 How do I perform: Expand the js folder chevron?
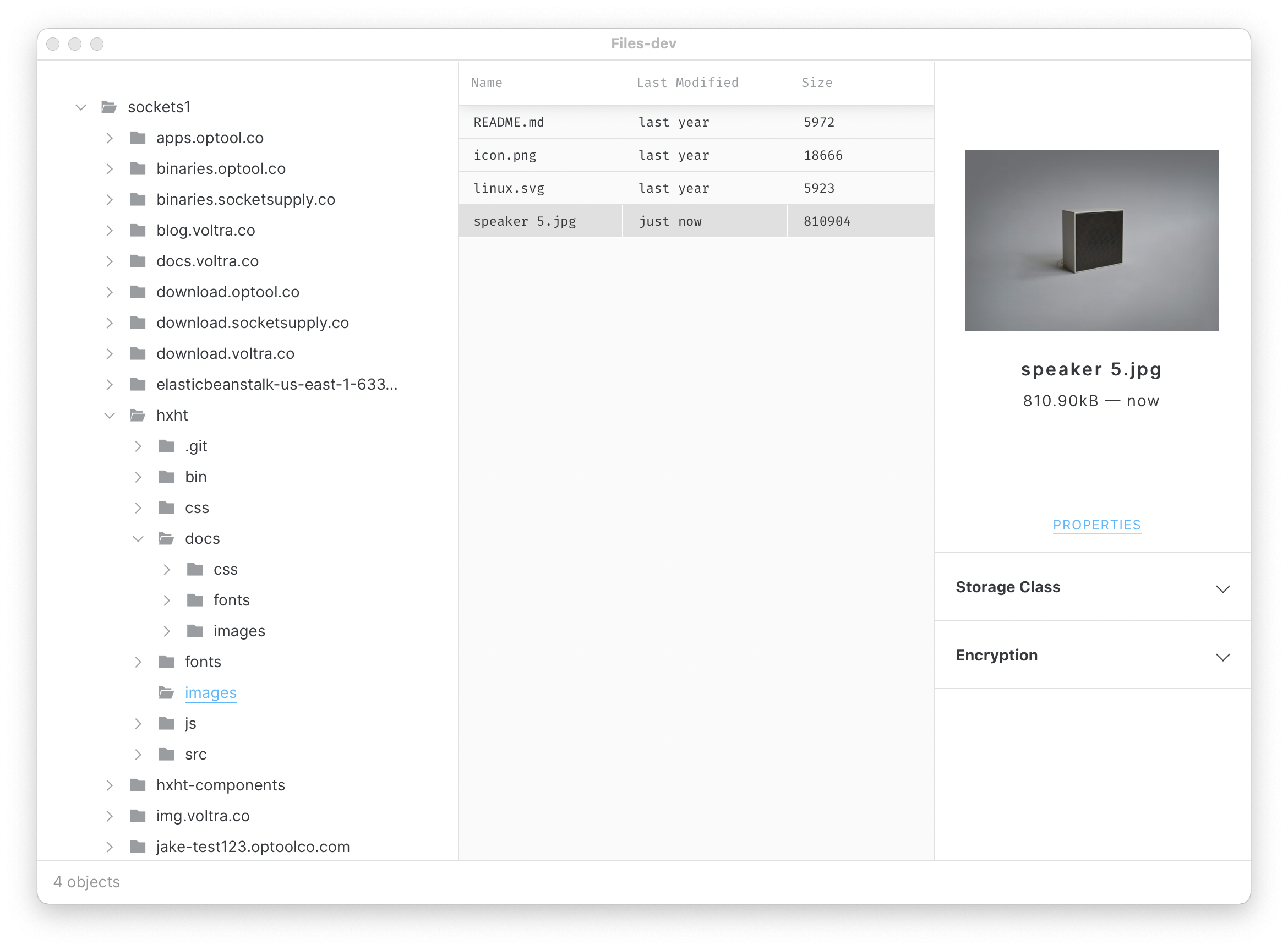[139, 723]
